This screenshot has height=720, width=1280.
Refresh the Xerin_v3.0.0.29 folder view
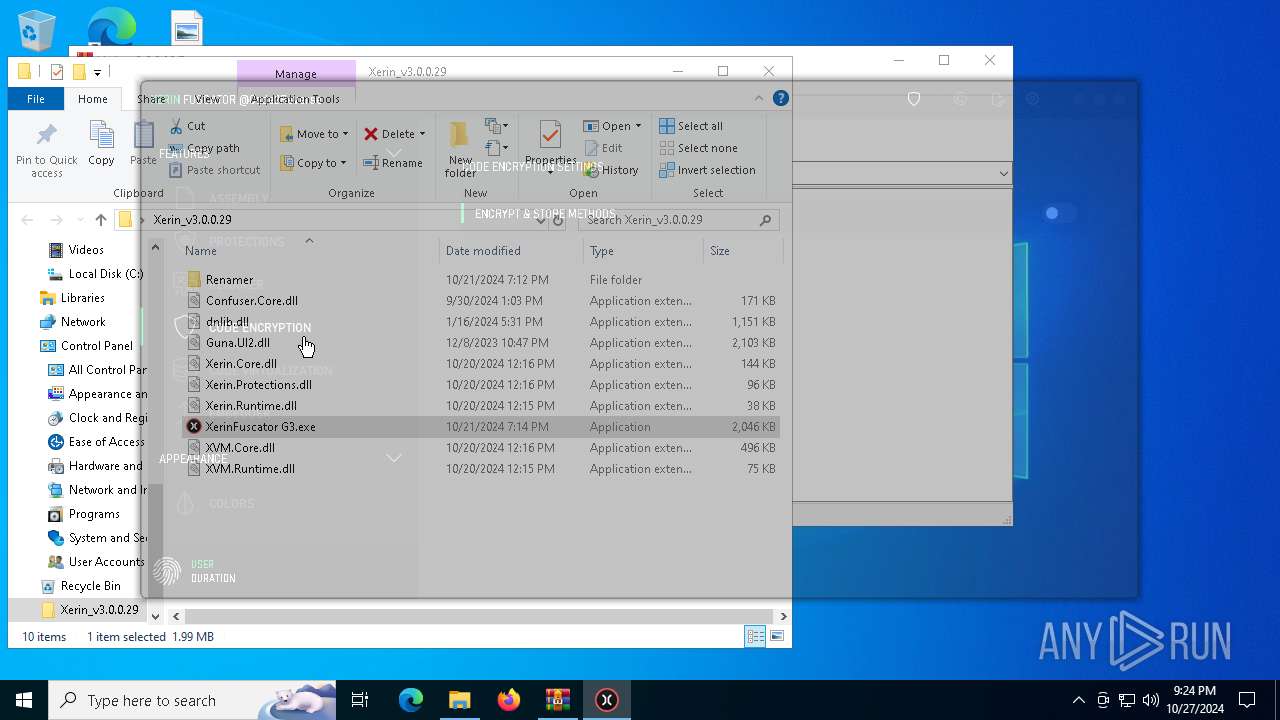tap(559, 220)
